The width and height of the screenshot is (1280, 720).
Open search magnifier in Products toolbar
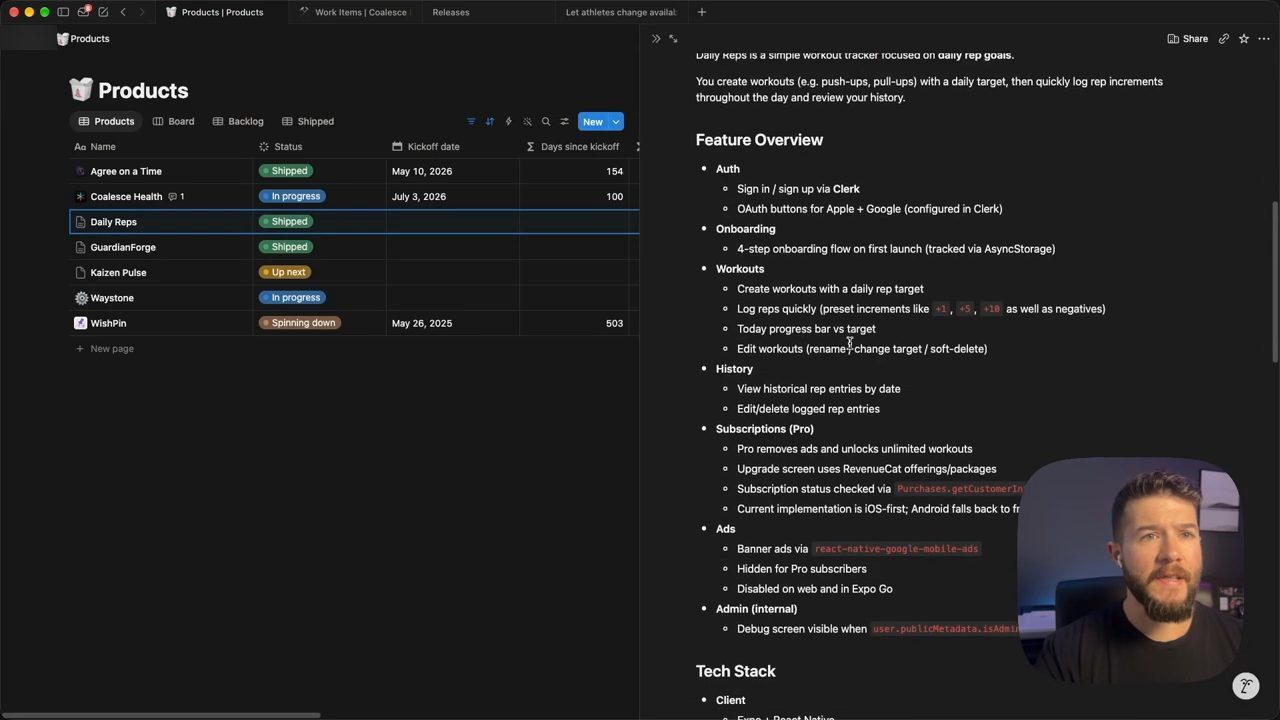pos(546,122)
